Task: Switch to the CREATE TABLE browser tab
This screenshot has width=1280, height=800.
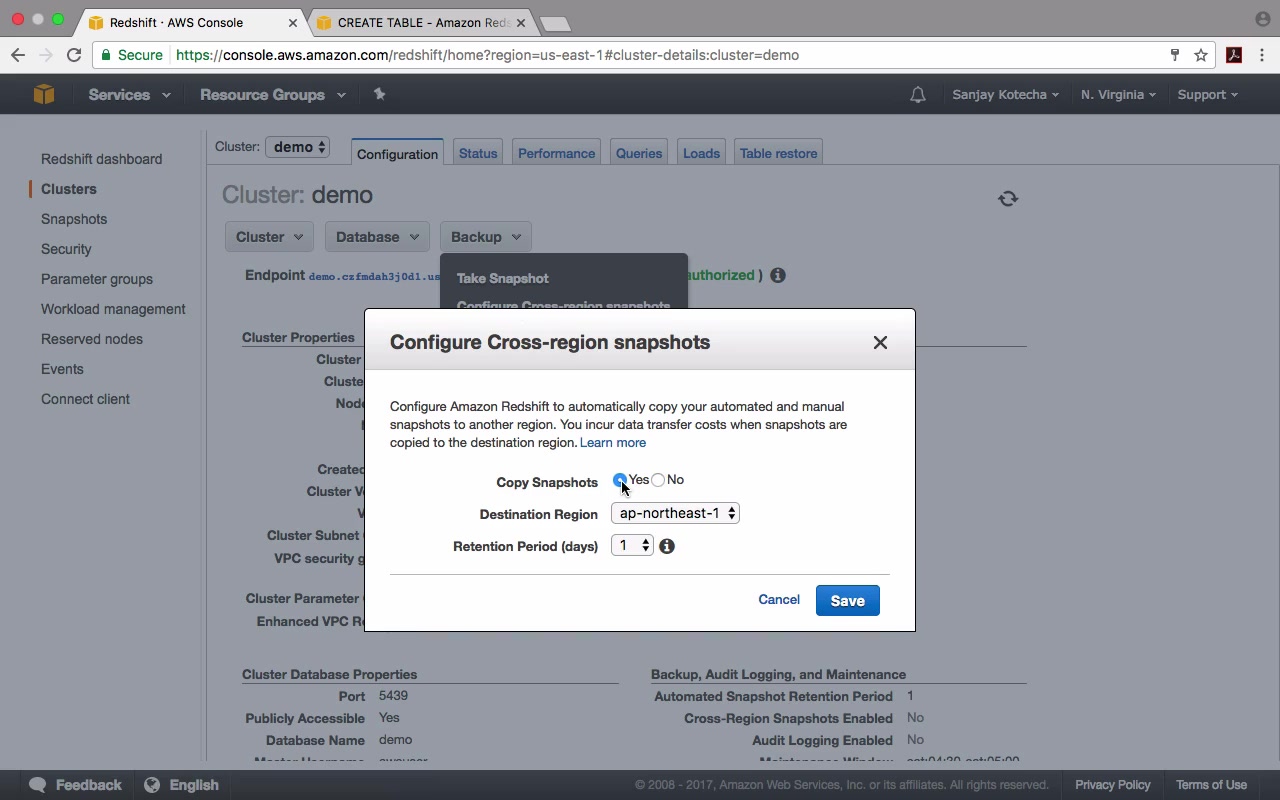Action: [424, 22]
